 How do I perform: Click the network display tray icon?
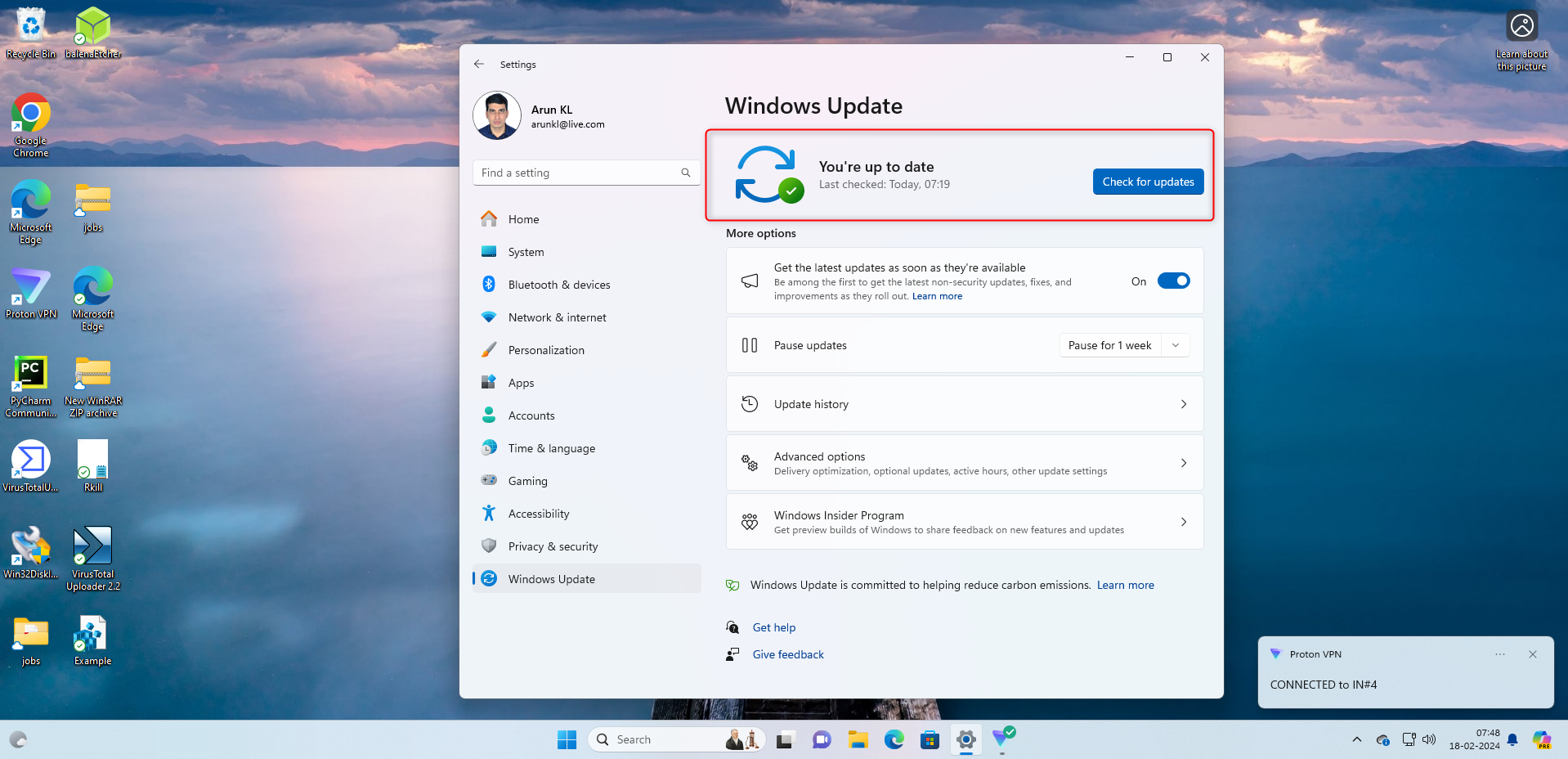(1409, 739)
